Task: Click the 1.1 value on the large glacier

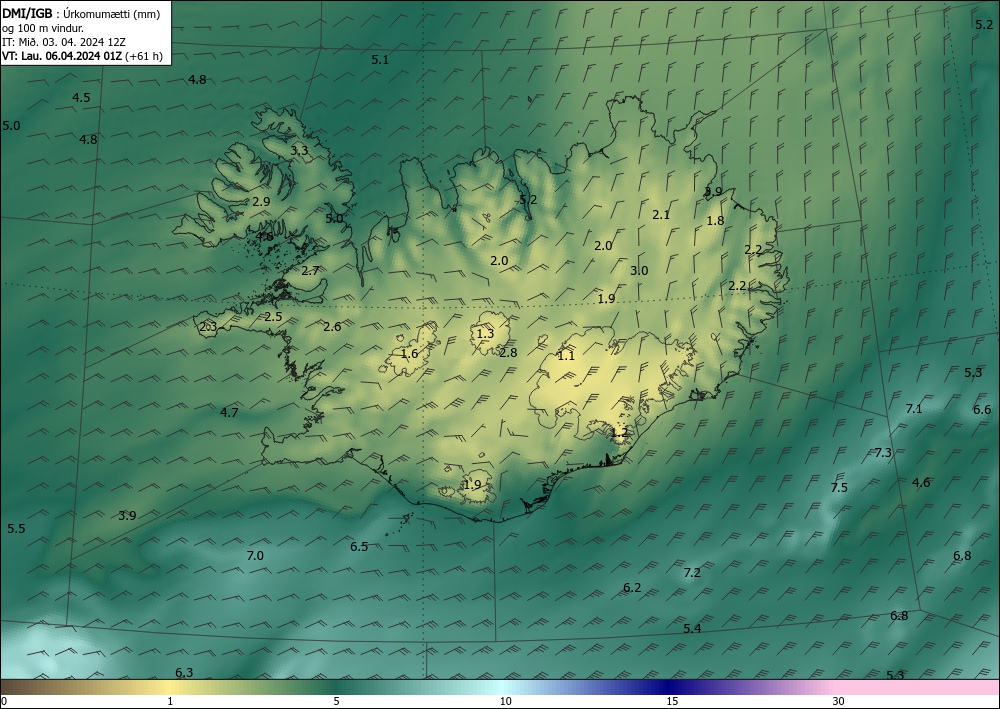Action: pyautogui.click(x=566, y=356)
